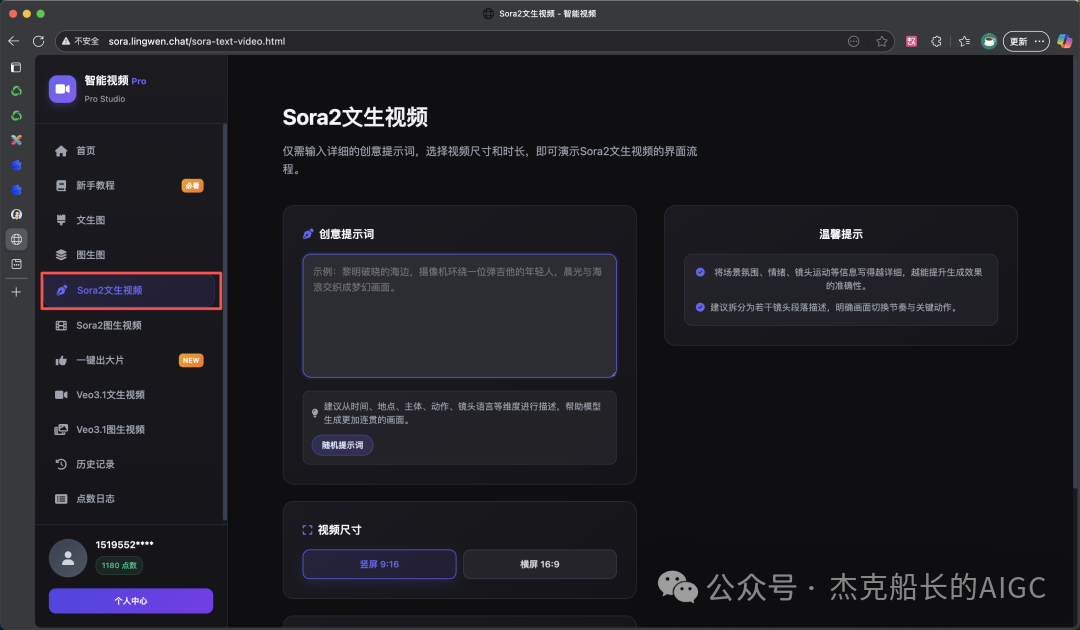
Task: Click the Veo3.1图生视频 icon
Action: 62,429
